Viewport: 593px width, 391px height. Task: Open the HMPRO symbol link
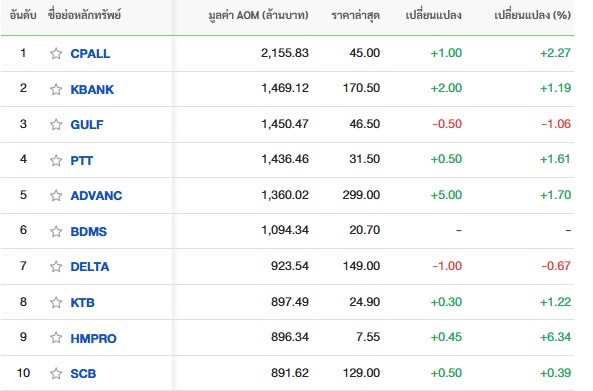[x=93, y=338]
